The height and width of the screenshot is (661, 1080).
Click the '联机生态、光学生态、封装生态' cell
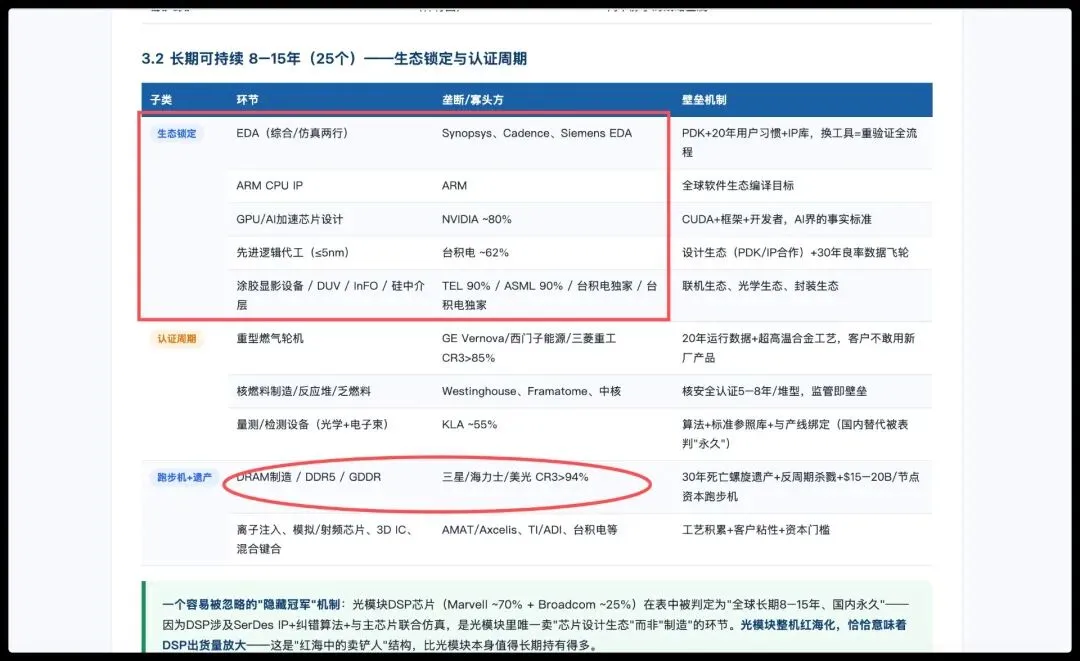[x=760, y=286]
